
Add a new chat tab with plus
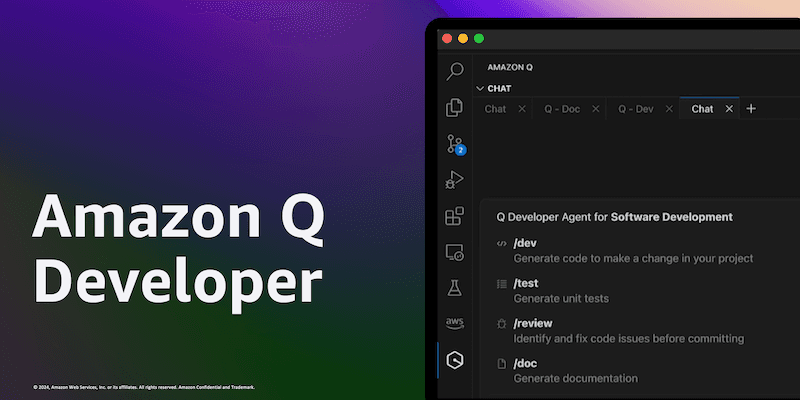click(x=751, y=109)
